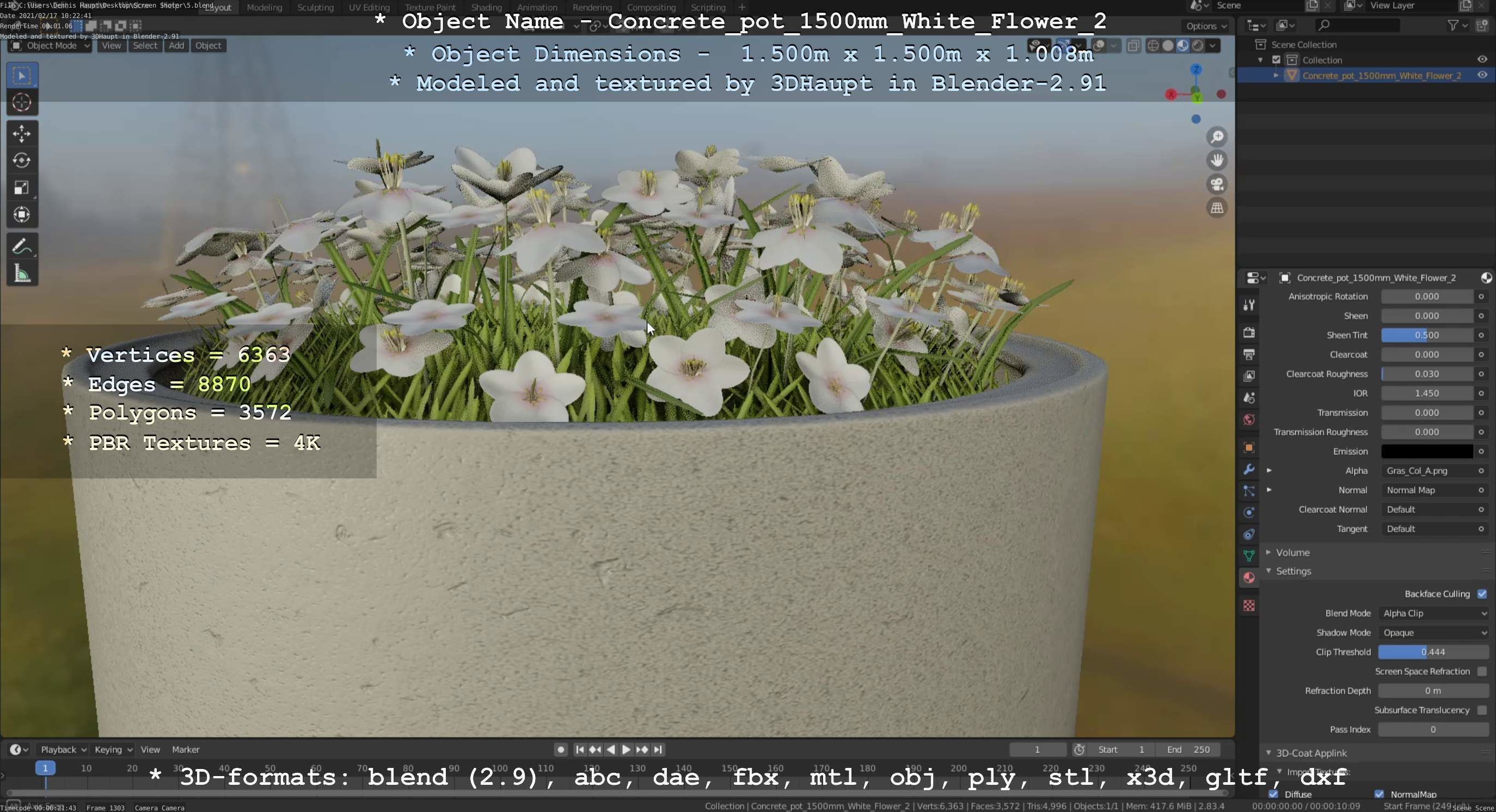The width and height of the screenshot is (1496, 812).
Task: Open the viewport shading options dropdown arrow
Action: click(1212, 46)
